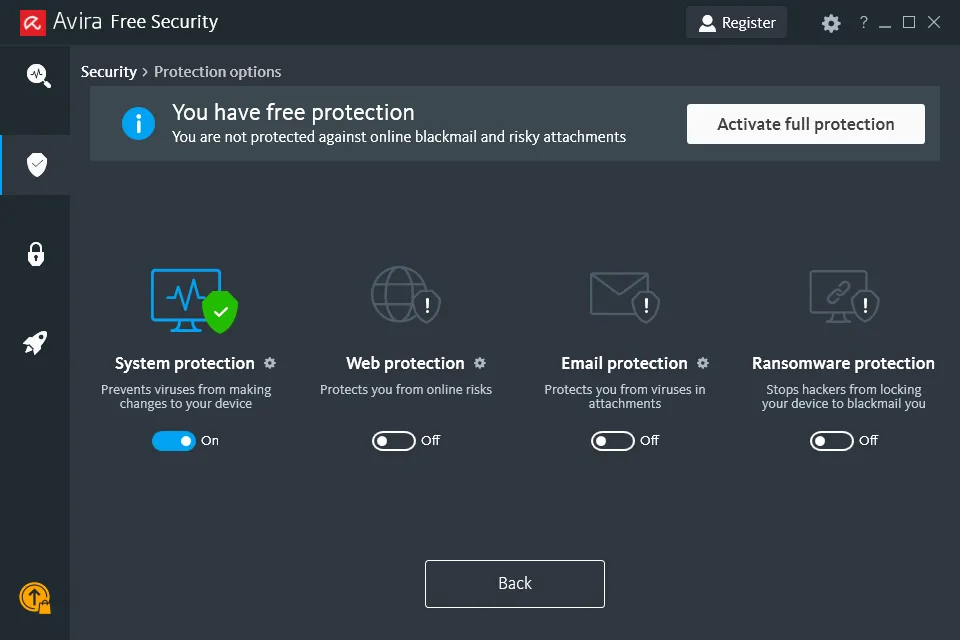Screen dimensions: 960x640
Task: Select Security in the breadcrumb
Action: (x=109, y=71)
